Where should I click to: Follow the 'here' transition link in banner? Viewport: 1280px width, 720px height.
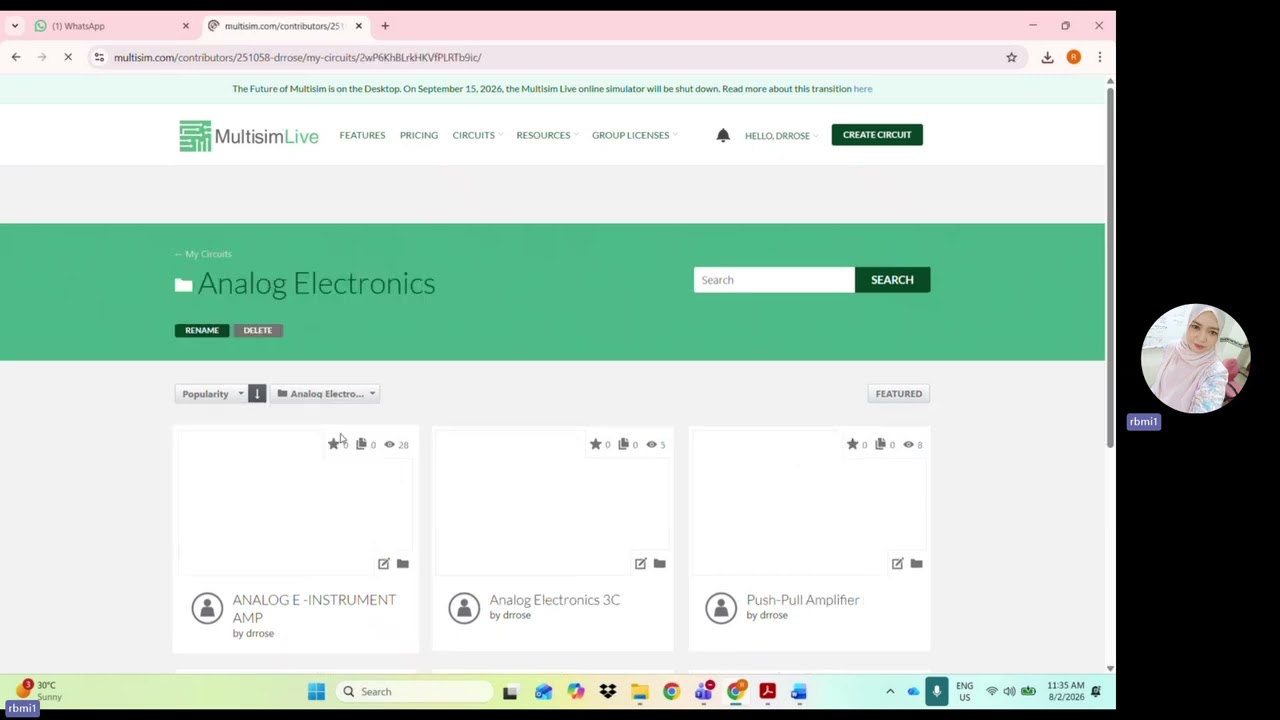(x=863, y=89)
